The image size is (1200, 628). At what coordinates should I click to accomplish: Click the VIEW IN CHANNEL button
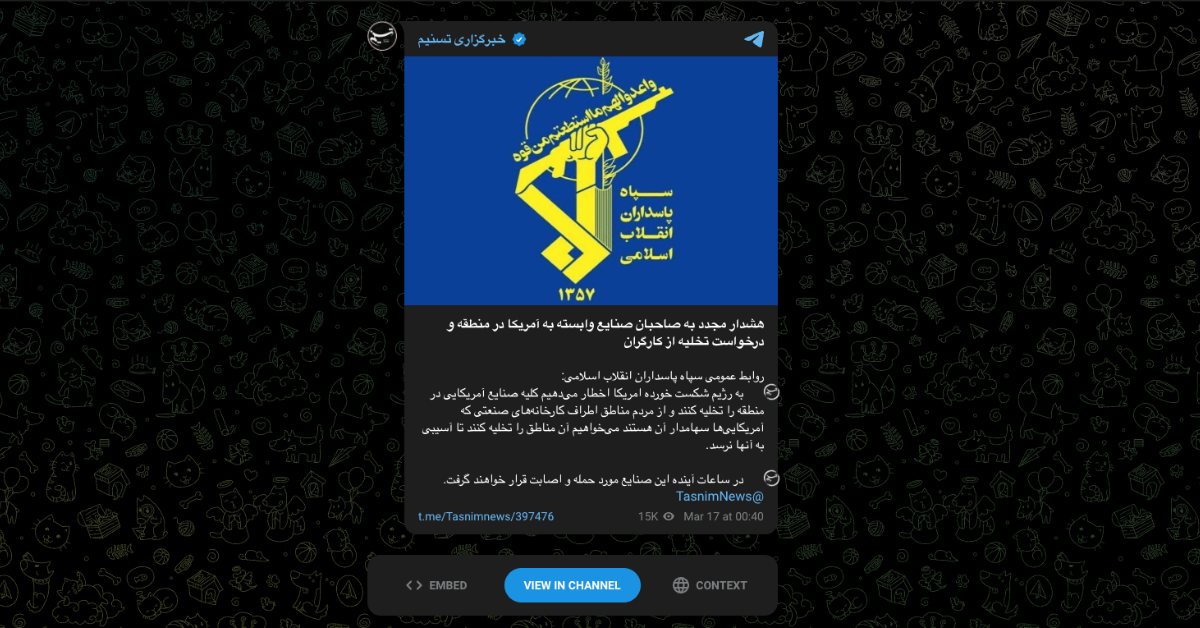point(572,585)
